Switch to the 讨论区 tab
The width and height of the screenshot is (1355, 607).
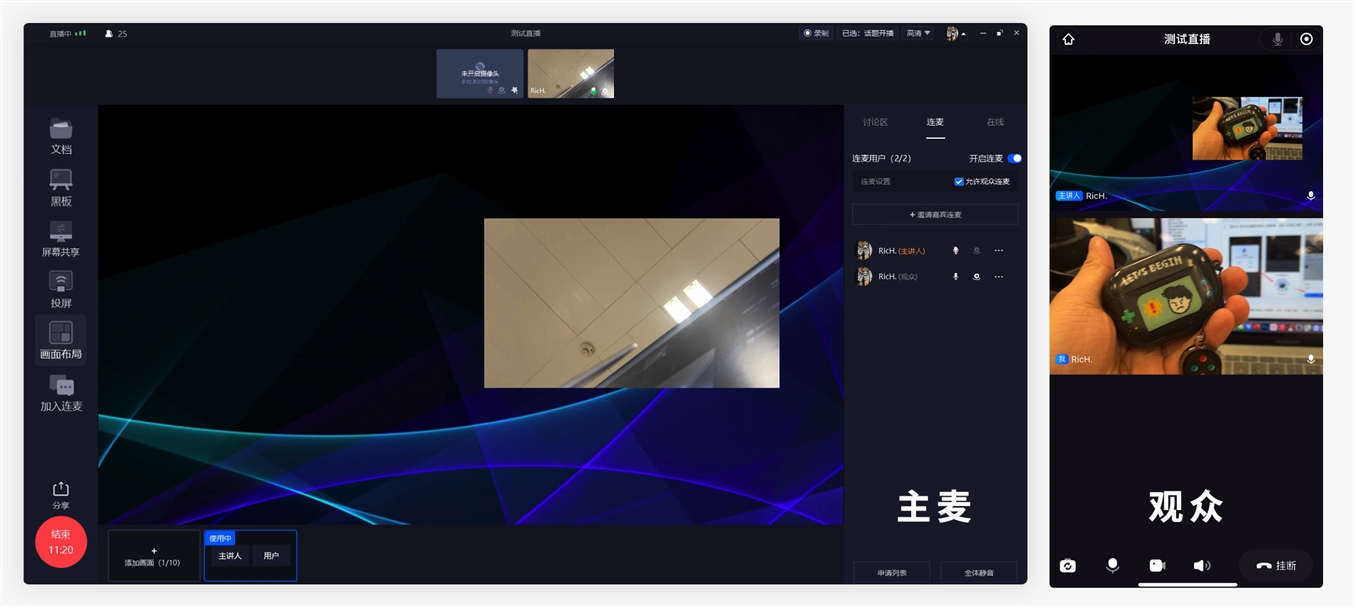click(x=875, y=122)
